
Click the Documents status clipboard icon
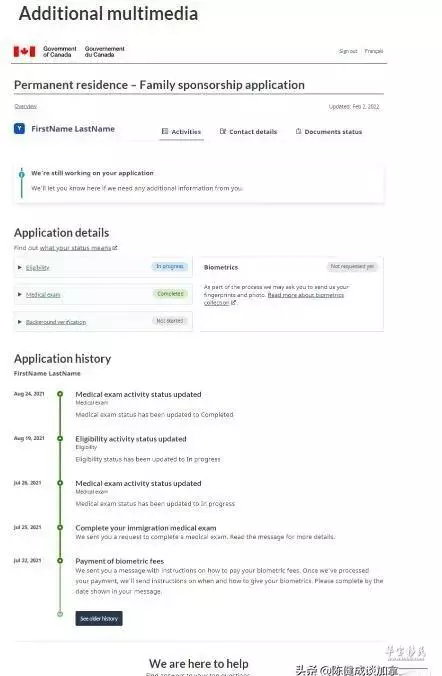pos(298,131)
